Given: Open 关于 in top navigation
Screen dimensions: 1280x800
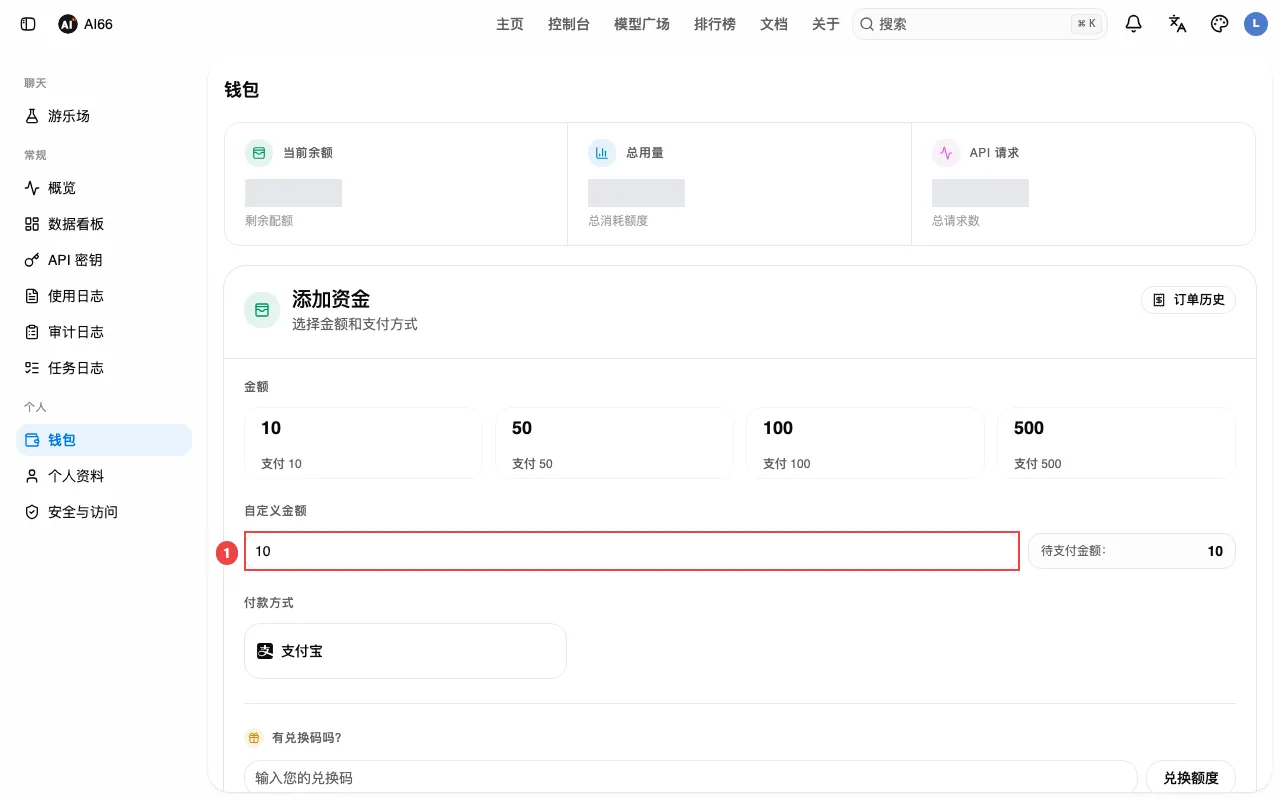Looking at the screenshot, I should point(826,24).
